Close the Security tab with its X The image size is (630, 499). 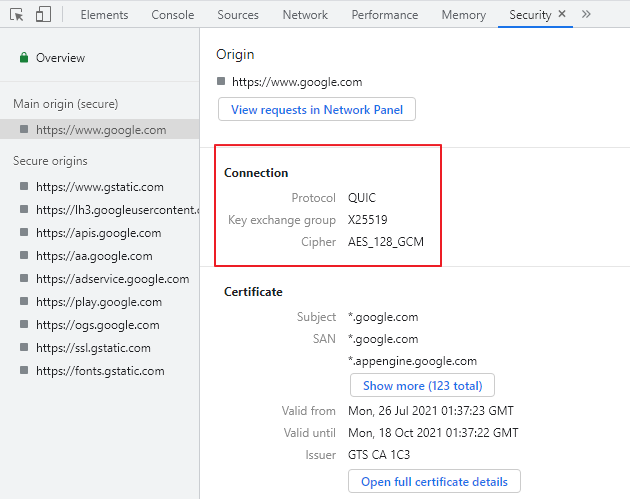coord(562,15)
